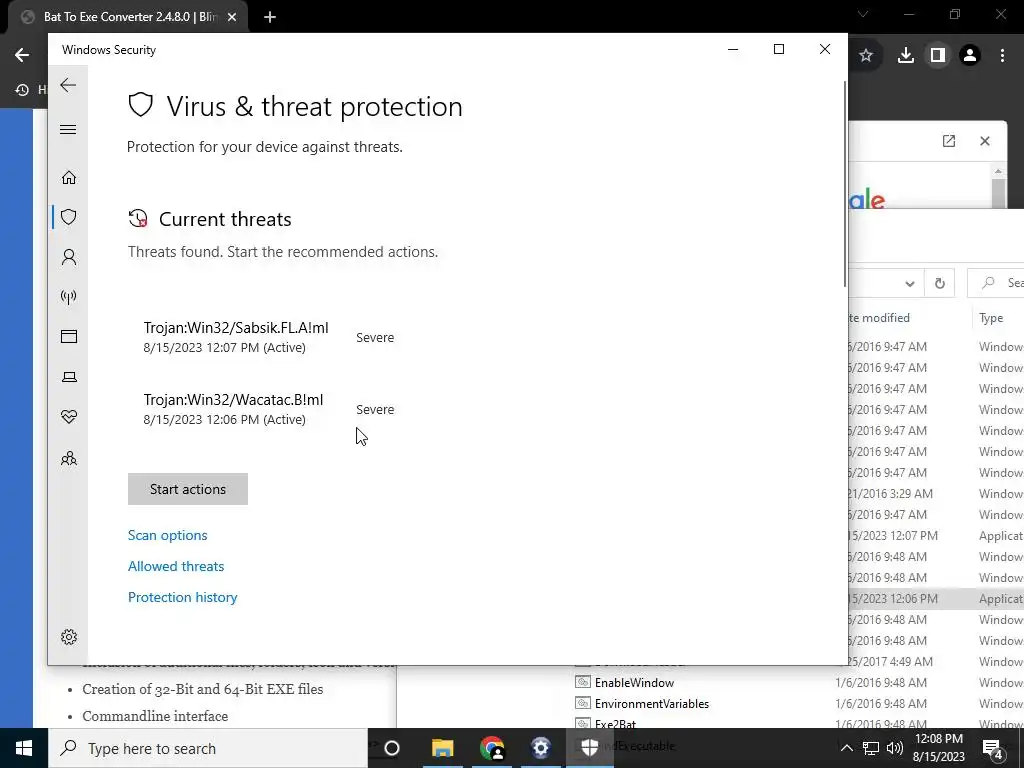Select file dated 1/25/2017 4:49 AM

pyautogui.click(x=935, y=662)
